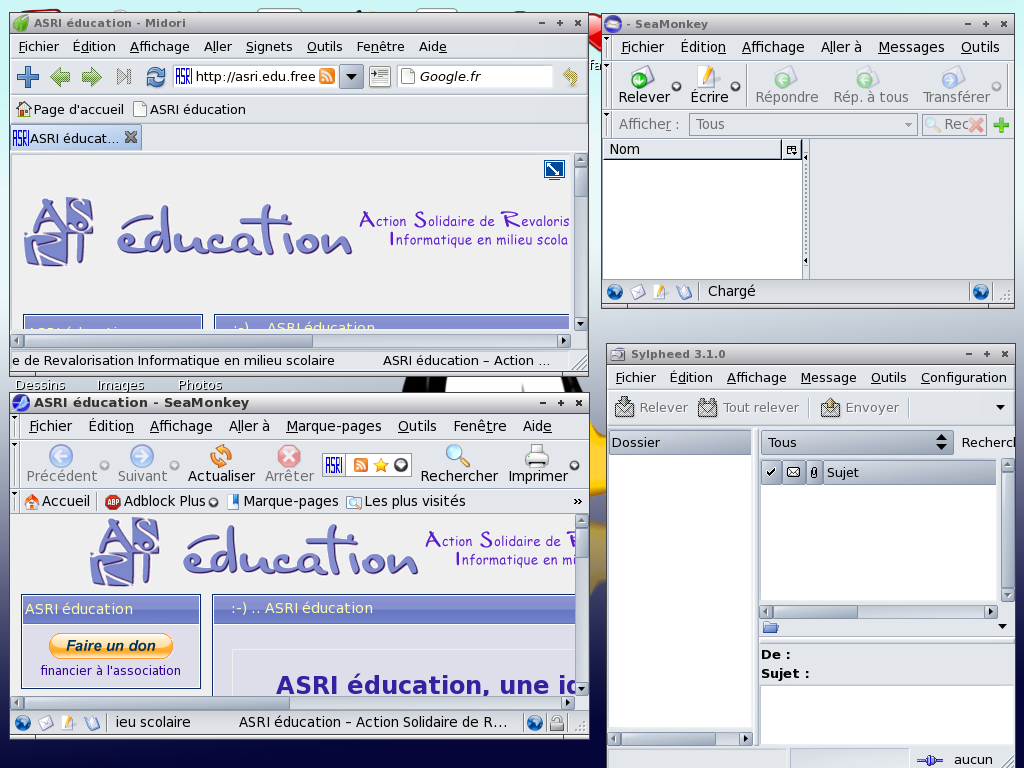Open a new tab with Midori's plus icon

pos(27,77)
